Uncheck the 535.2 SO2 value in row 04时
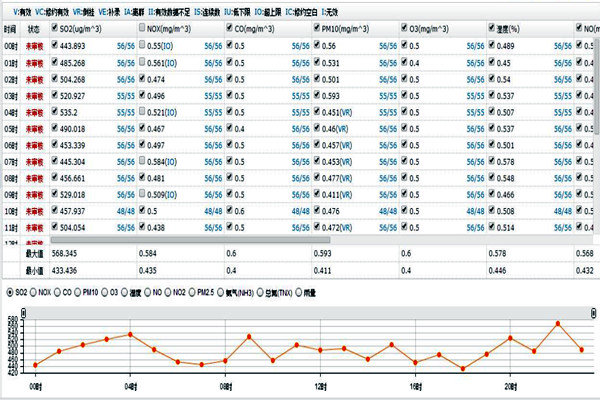This screenshot has height=400, width=600. 54,112
